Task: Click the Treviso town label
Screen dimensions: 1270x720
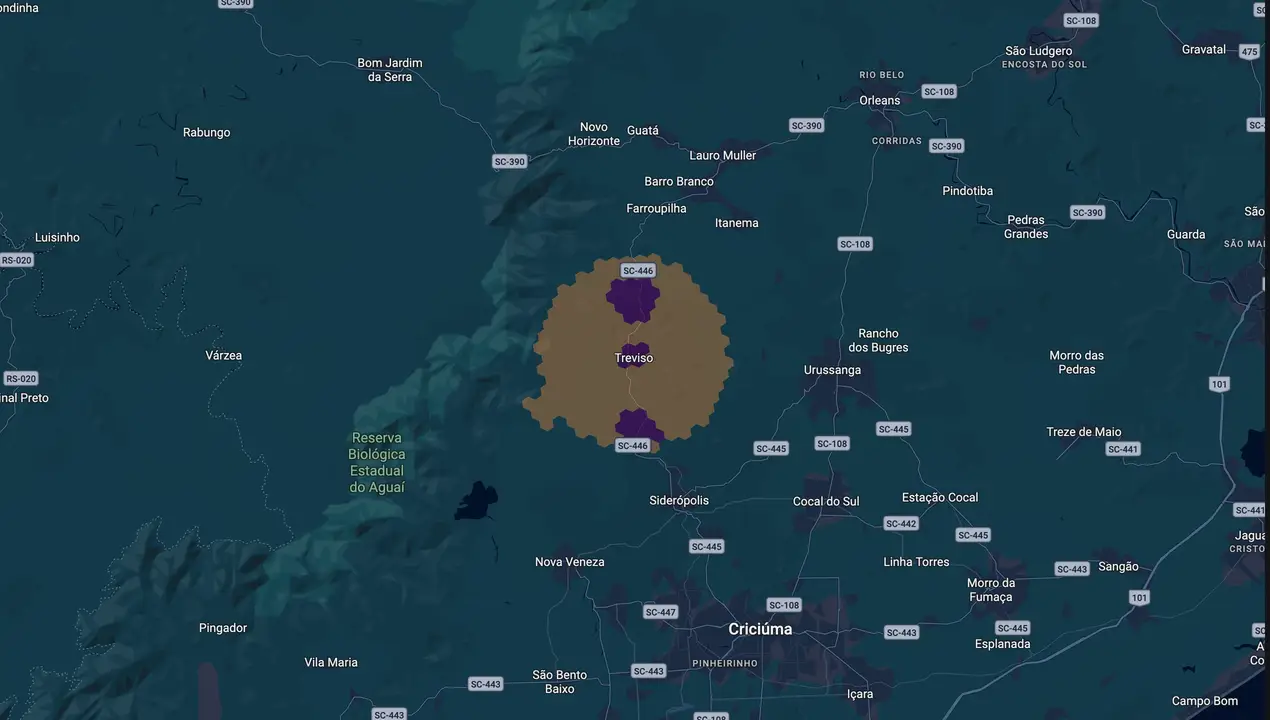Action: 634,358
